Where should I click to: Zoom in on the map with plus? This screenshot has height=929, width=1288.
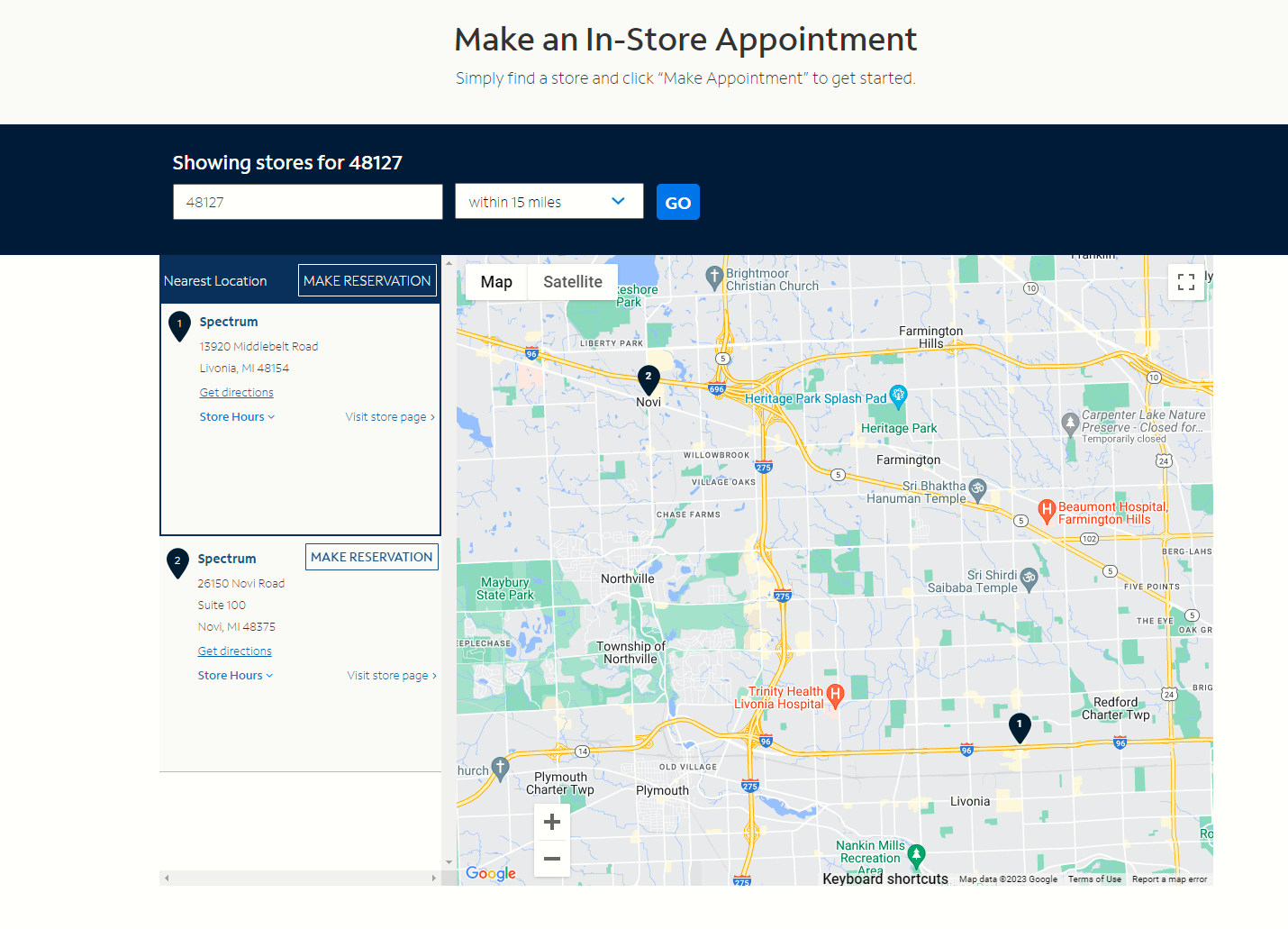pos(552,822)
